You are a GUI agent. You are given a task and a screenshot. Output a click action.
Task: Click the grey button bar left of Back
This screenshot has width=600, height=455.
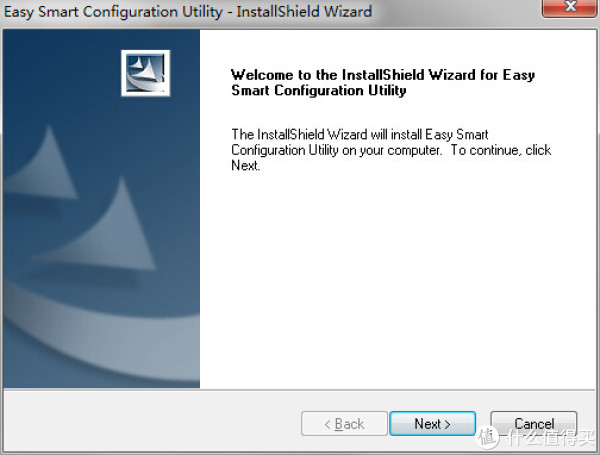[151, 421]
